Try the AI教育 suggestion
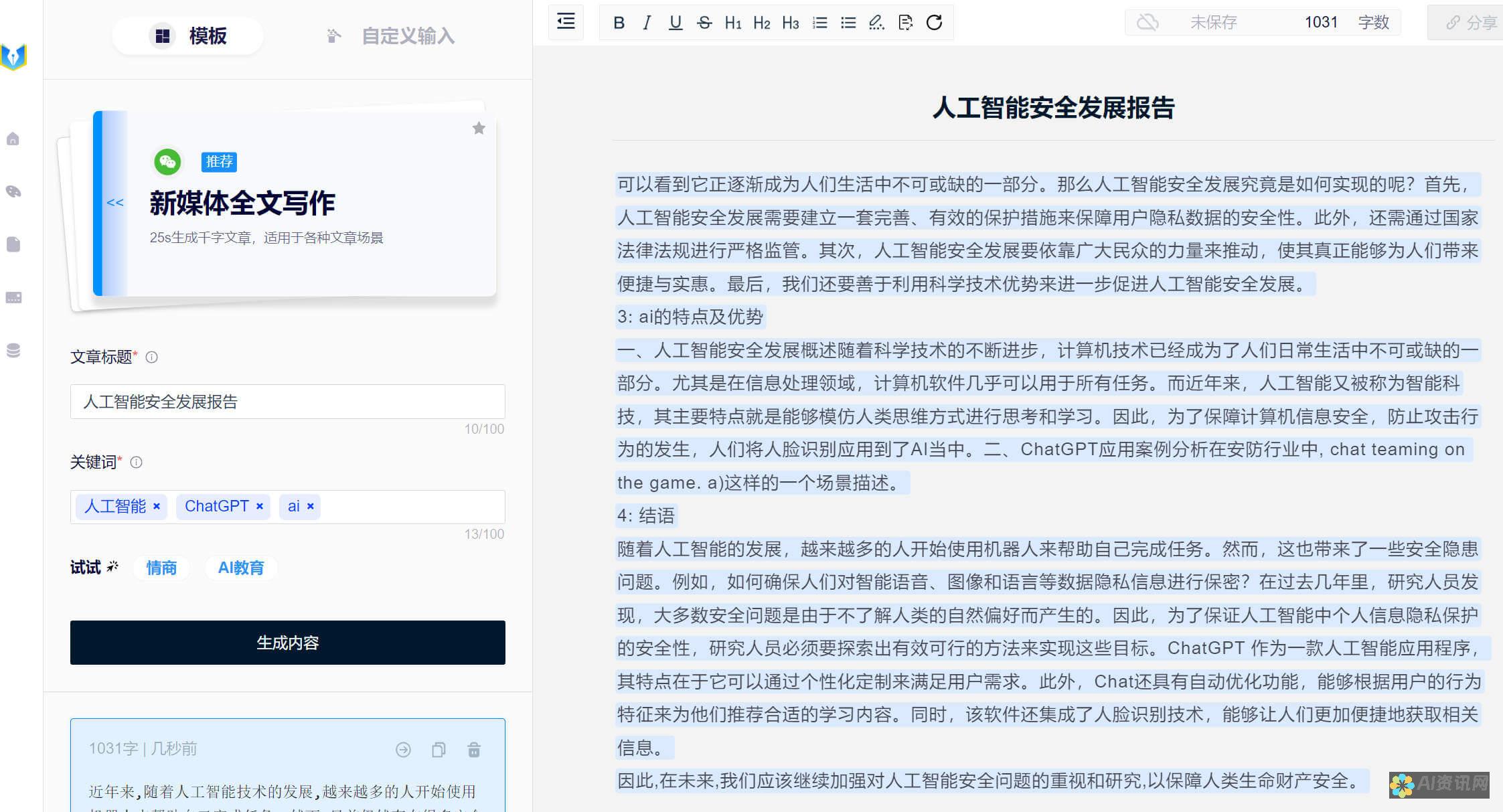1503x812 pixels. coord(241,568)
